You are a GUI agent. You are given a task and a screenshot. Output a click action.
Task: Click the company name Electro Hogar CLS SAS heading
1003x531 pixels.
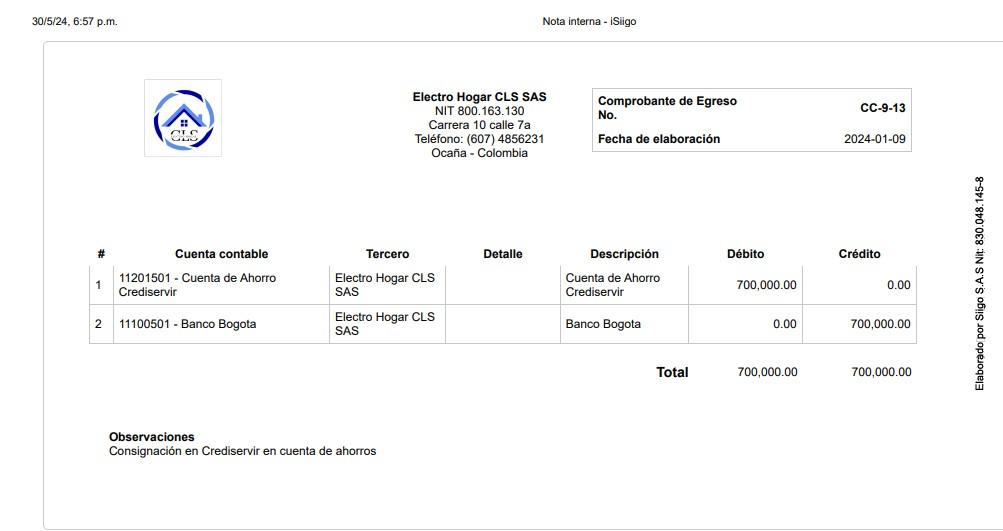[479, 97]
